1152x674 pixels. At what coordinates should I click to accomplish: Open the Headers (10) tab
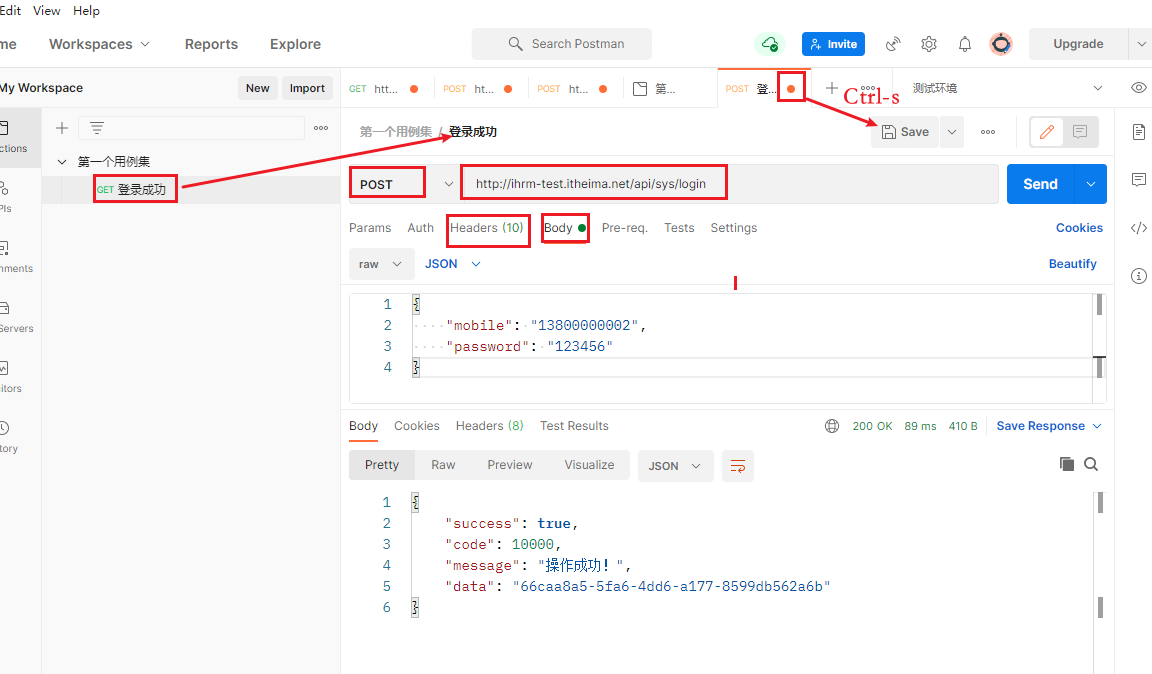(x=486, y=228)
